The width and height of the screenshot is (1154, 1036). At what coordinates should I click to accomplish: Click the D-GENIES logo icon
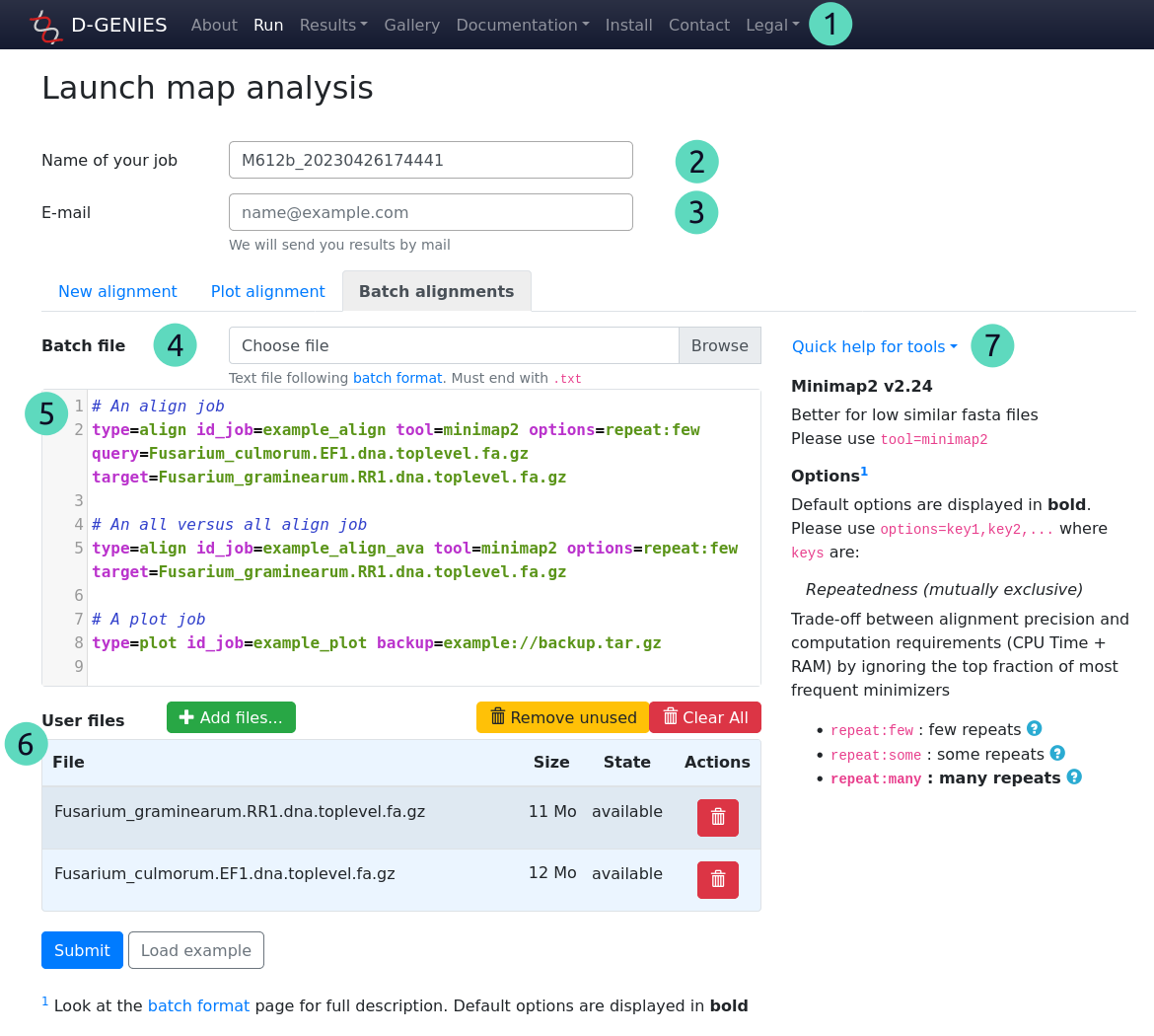(x=45, y=26)
